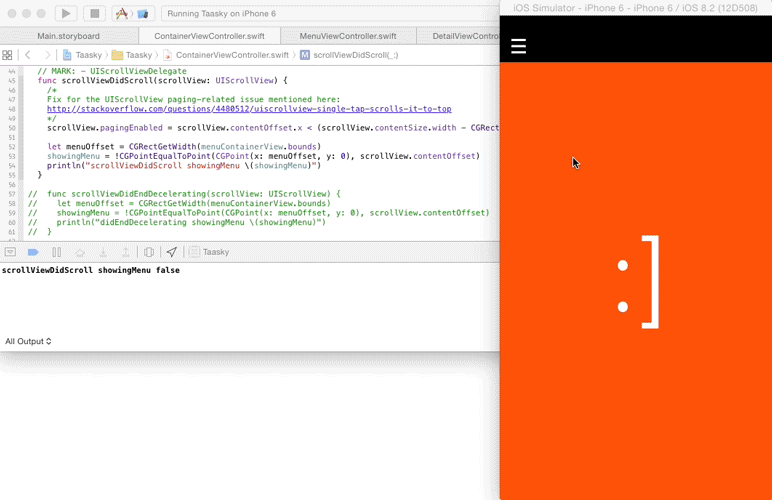Open the All Output filter dropdown
Screen dimensions: 772x500
28,341
